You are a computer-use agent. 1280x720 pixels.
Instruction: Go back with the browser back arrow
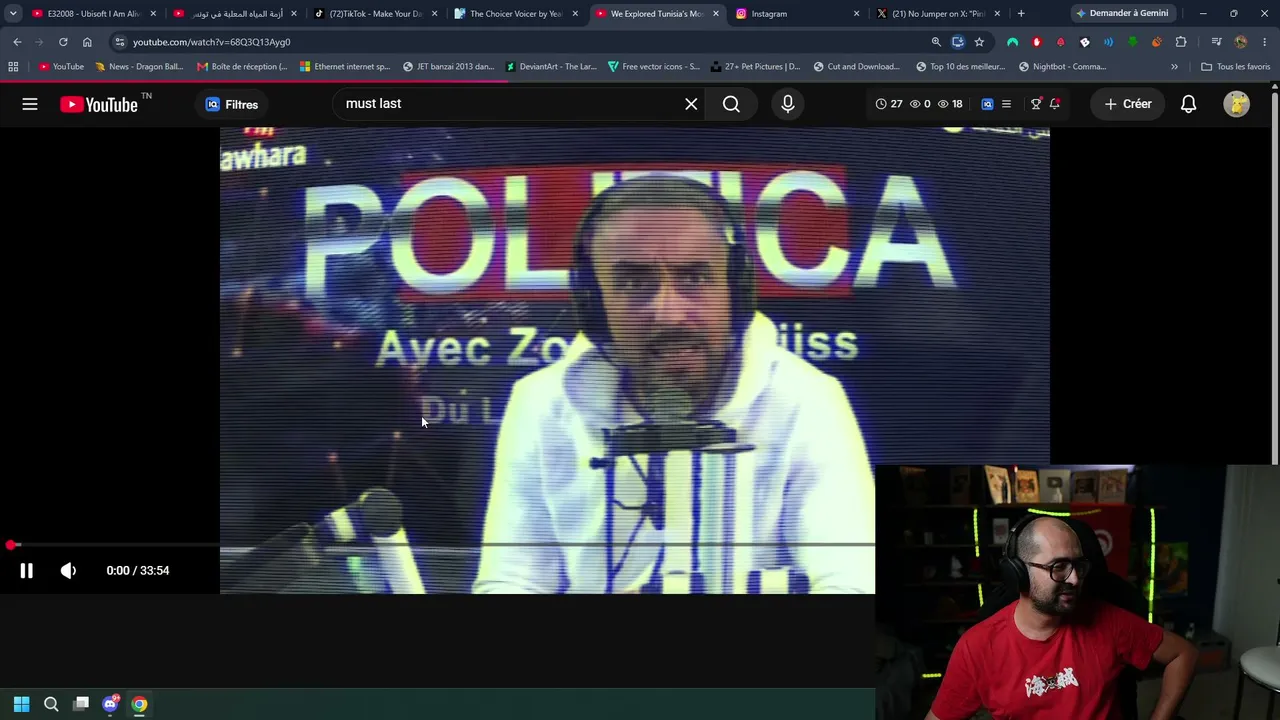coord(17,42)
